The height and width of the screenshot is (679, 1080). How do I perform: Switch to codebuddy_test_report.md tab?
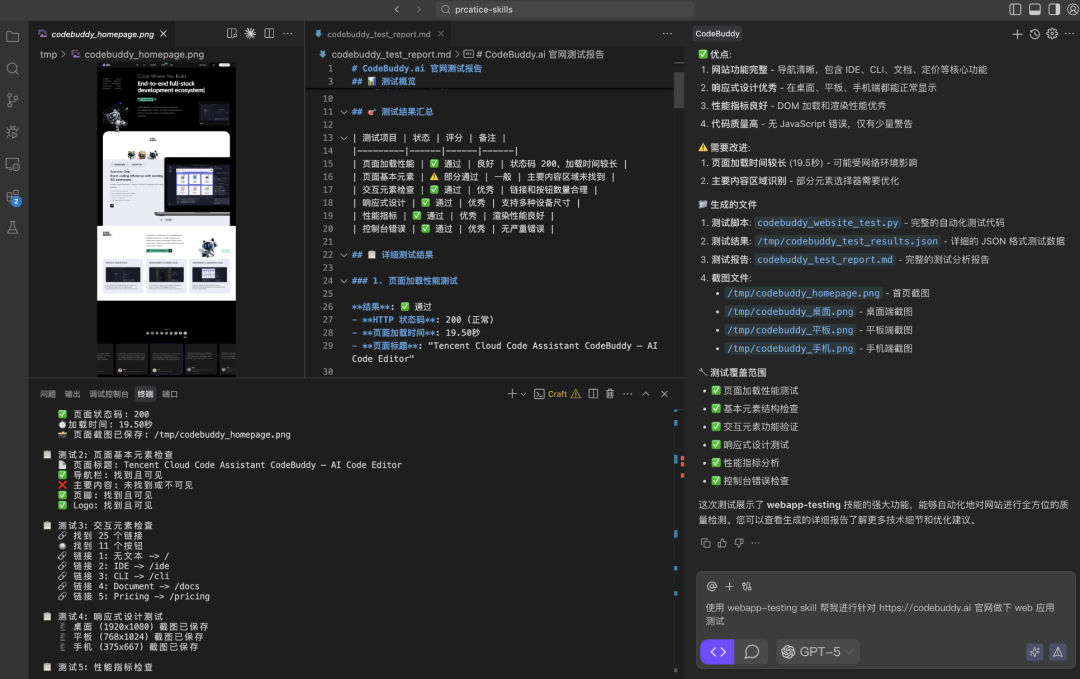click(378, 34)
